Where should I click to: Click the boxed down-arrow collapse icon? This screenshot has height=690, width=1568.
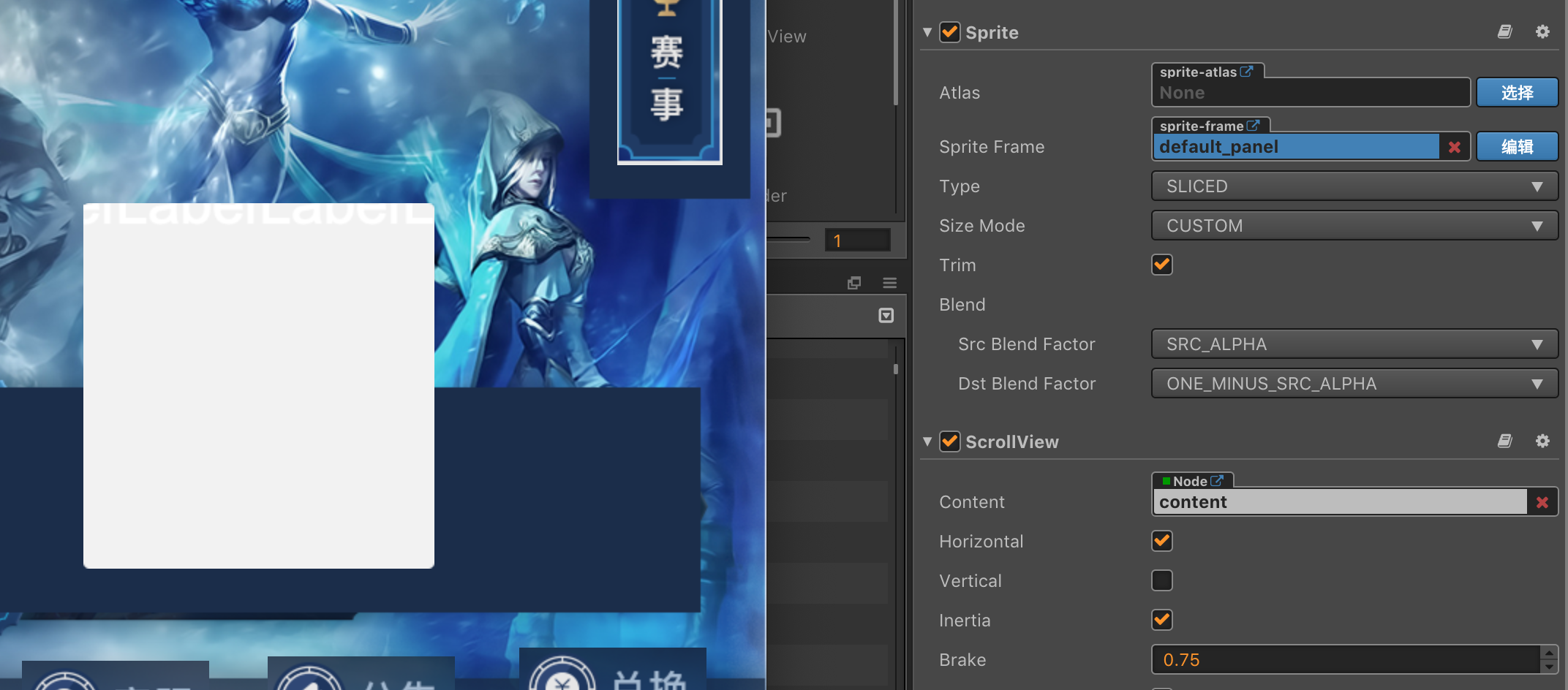[x=886, y=315]
